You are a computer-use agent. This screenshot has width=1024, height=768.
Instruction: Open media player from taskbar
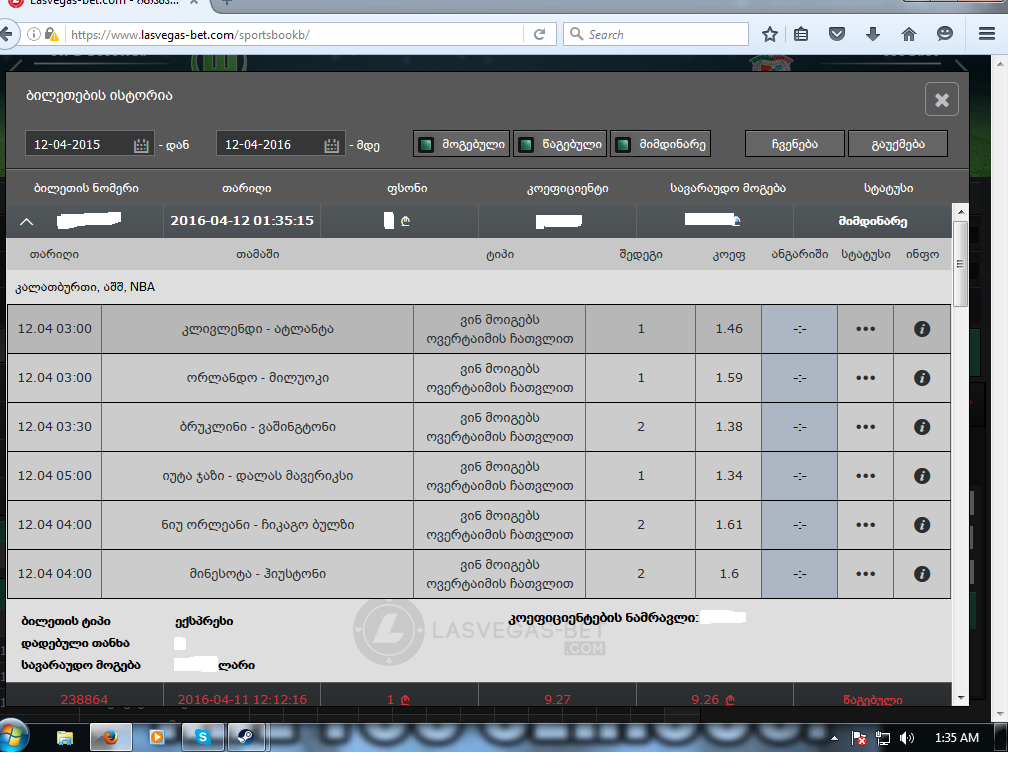pos(157,737)
